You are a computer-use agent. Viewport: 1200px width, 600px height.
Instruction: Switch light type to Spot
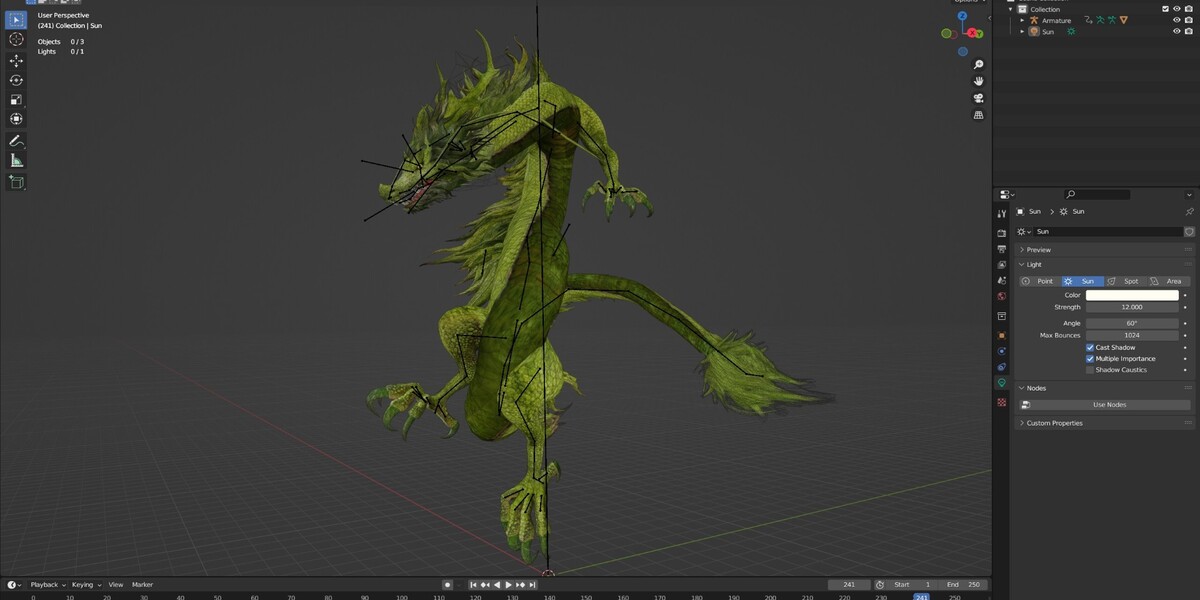tap(1125, 281)
